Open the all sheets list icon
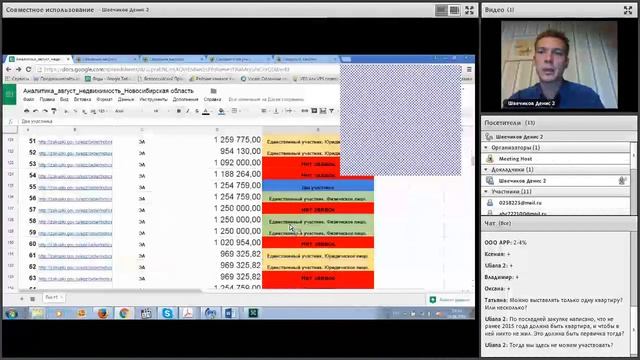Image resolution: width=640 pixels, height=360 pixels. [x=33, y=299]
